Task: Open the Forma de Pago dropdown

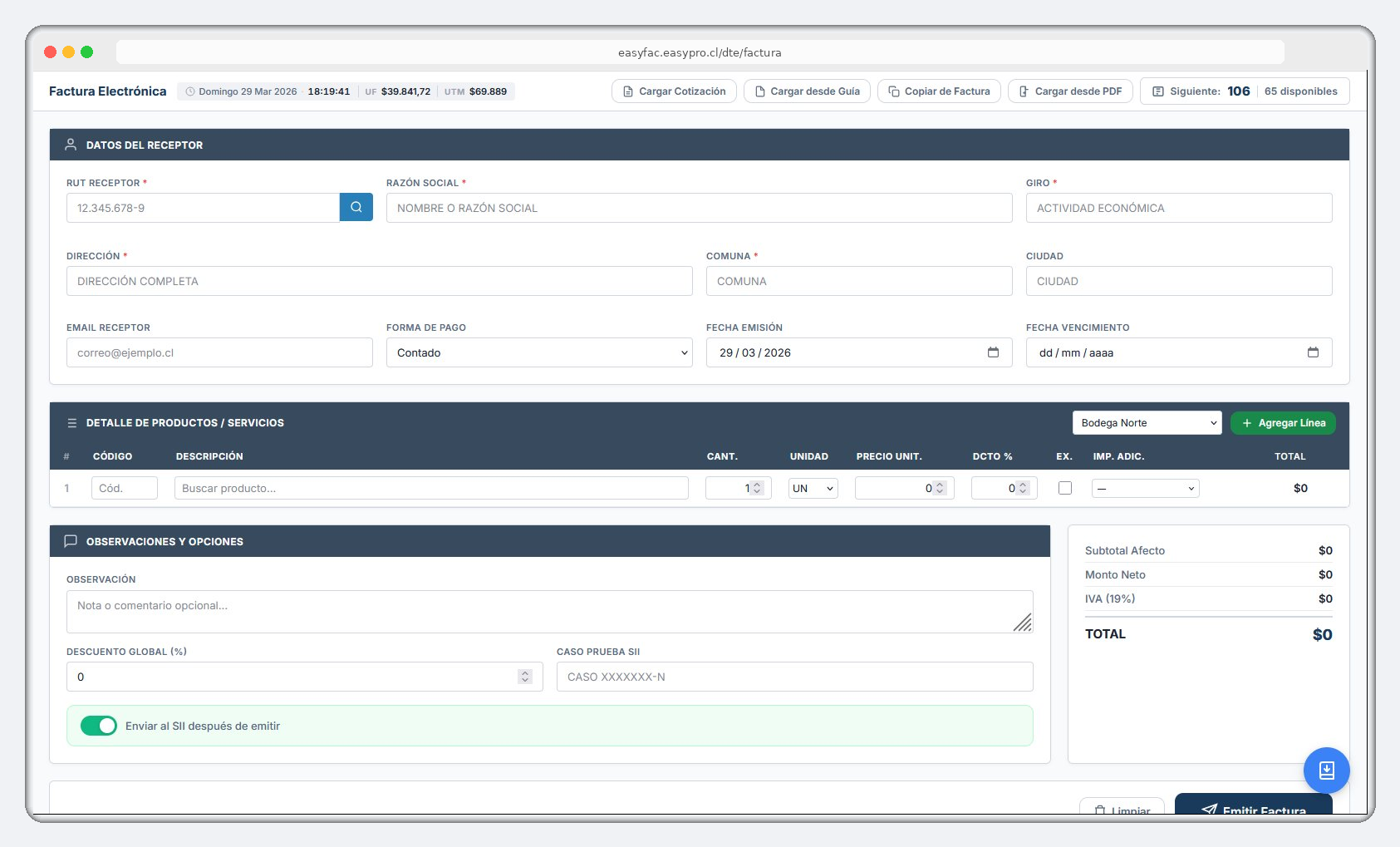Action: [539, 352]
